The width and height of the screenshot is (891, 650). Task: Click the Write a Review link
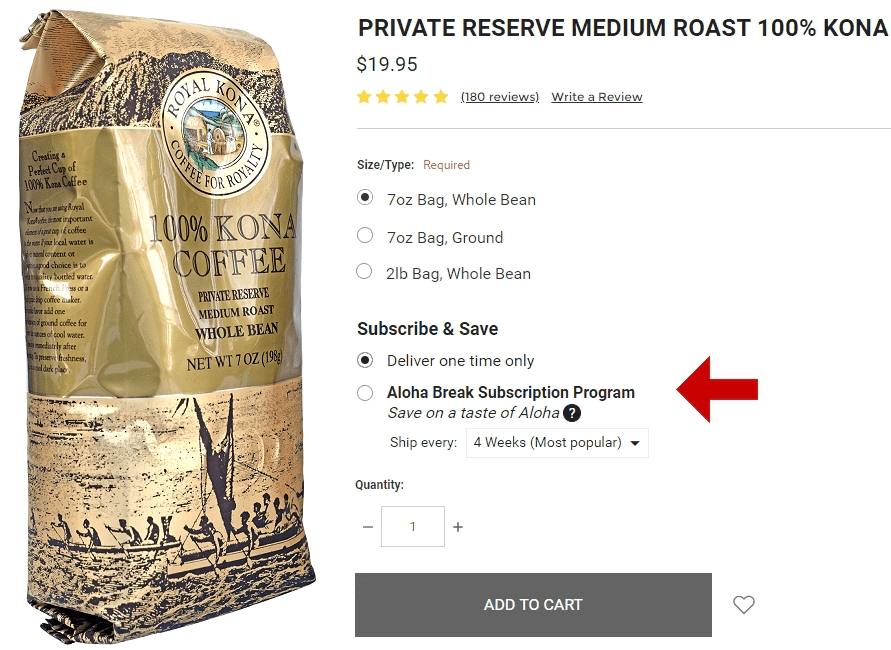(x=597, y=97)
